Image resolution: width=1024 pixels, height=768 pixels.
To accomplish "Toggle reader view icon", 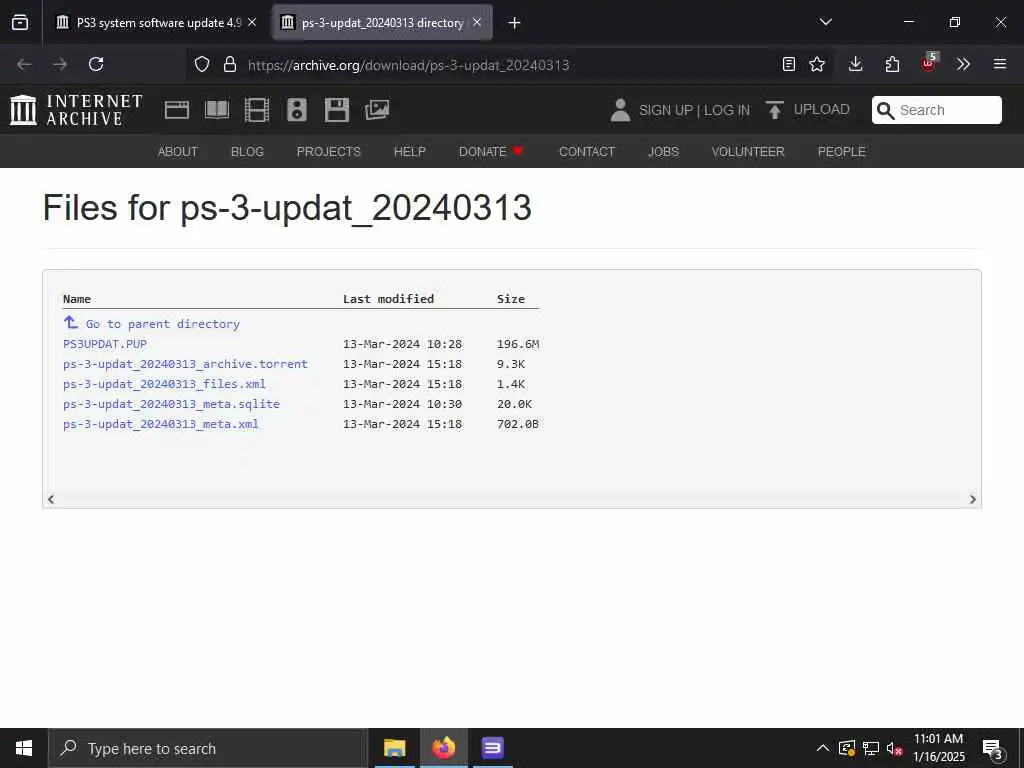I will [x=789, y=64].
